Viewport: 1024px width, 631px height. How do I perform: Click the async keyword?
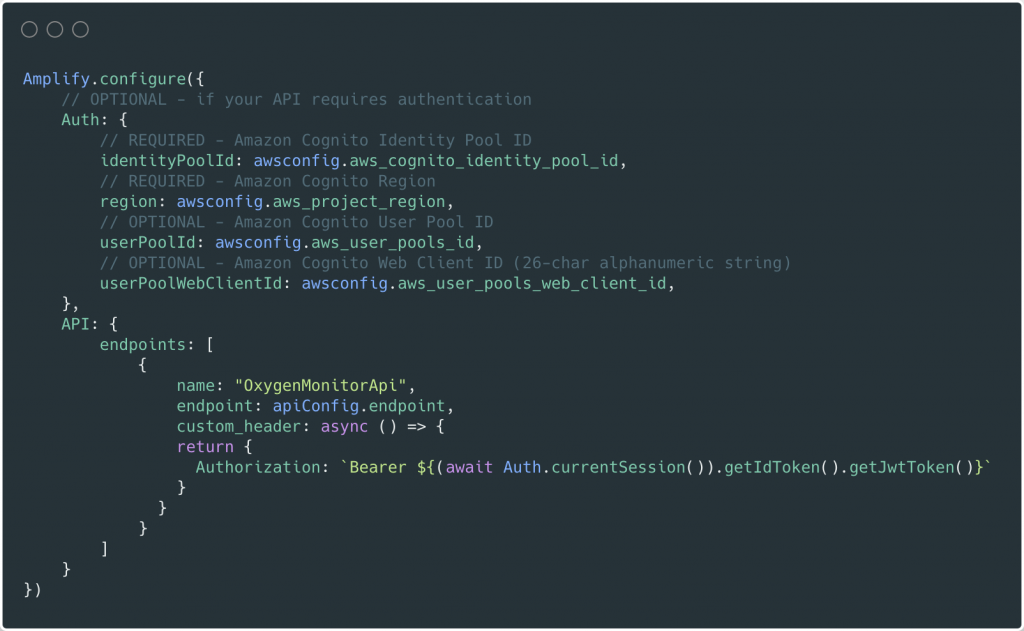tap(344, 427)
